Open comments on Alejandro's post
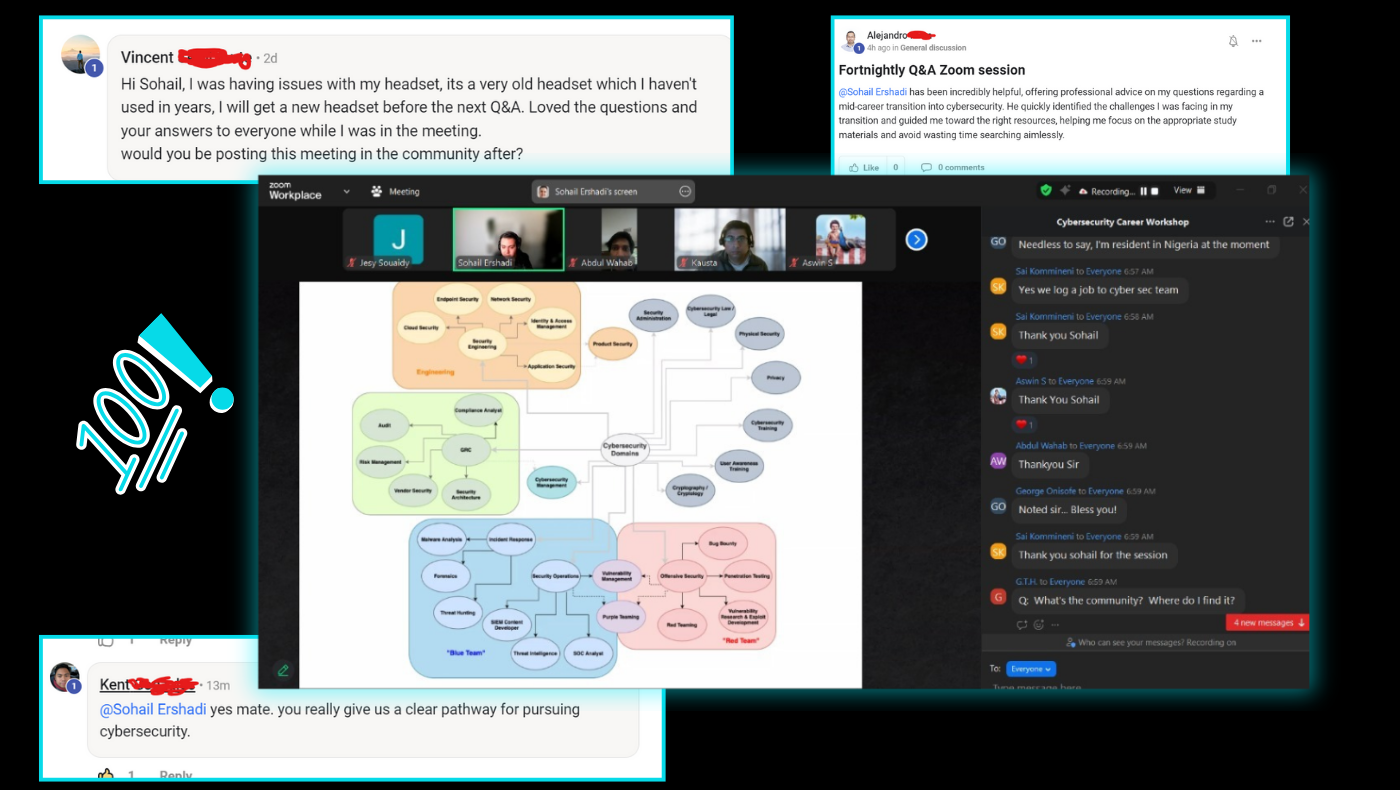The width and height of the screenshot is (1400, 790). click(x=953, y=167)
